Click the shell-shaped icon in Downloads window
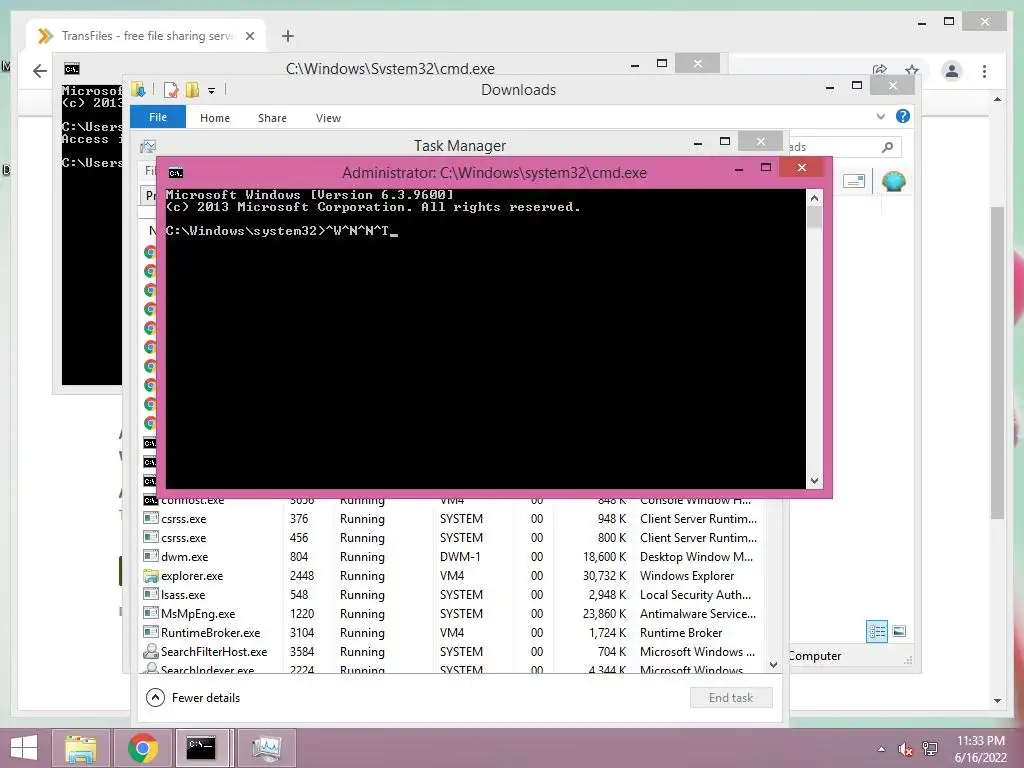 coord(893,181)
